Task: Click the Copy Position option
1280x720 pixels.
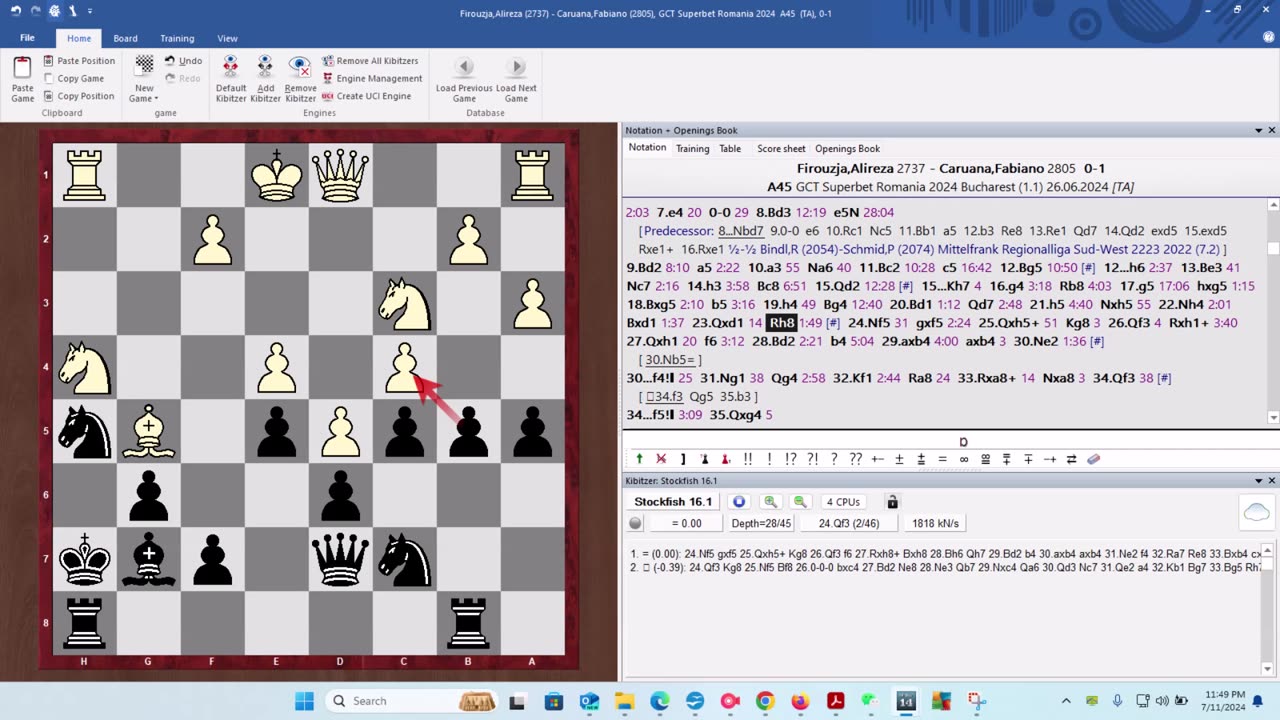Action: click(79, 96)
